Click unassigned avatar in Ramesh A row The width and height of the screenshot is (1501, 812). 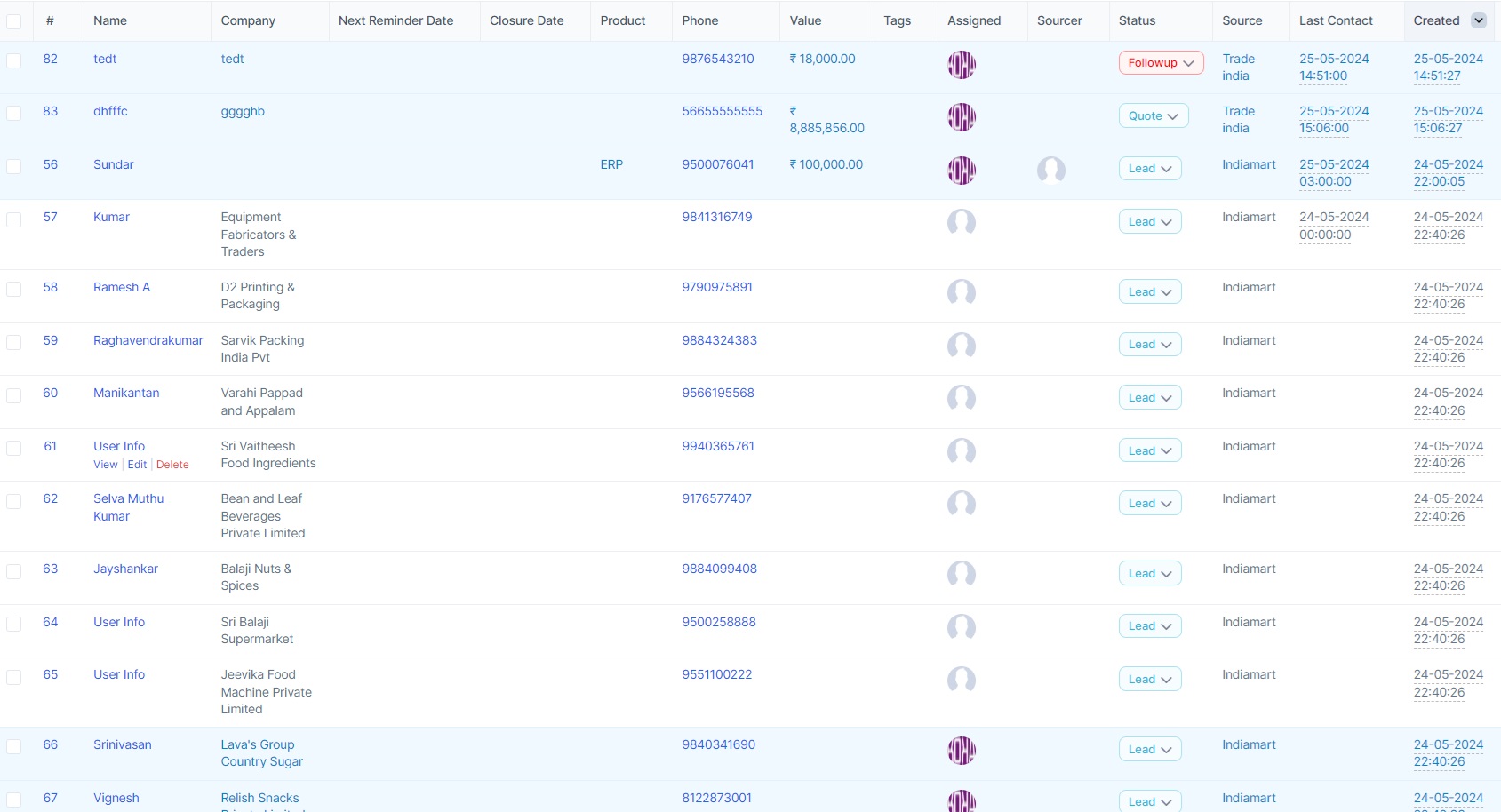(962, 293)
